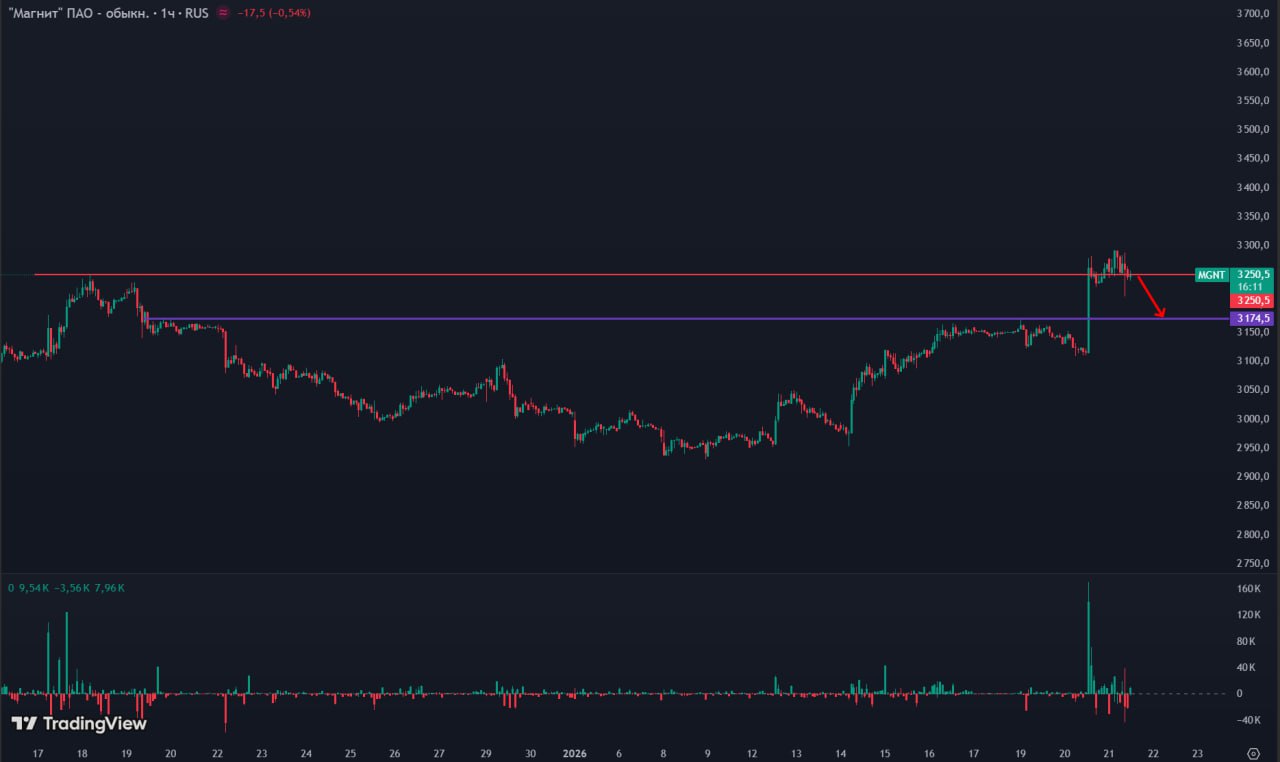
Task: Click the red 3 250,5 price label
Action: click(x=1252, y=301)
